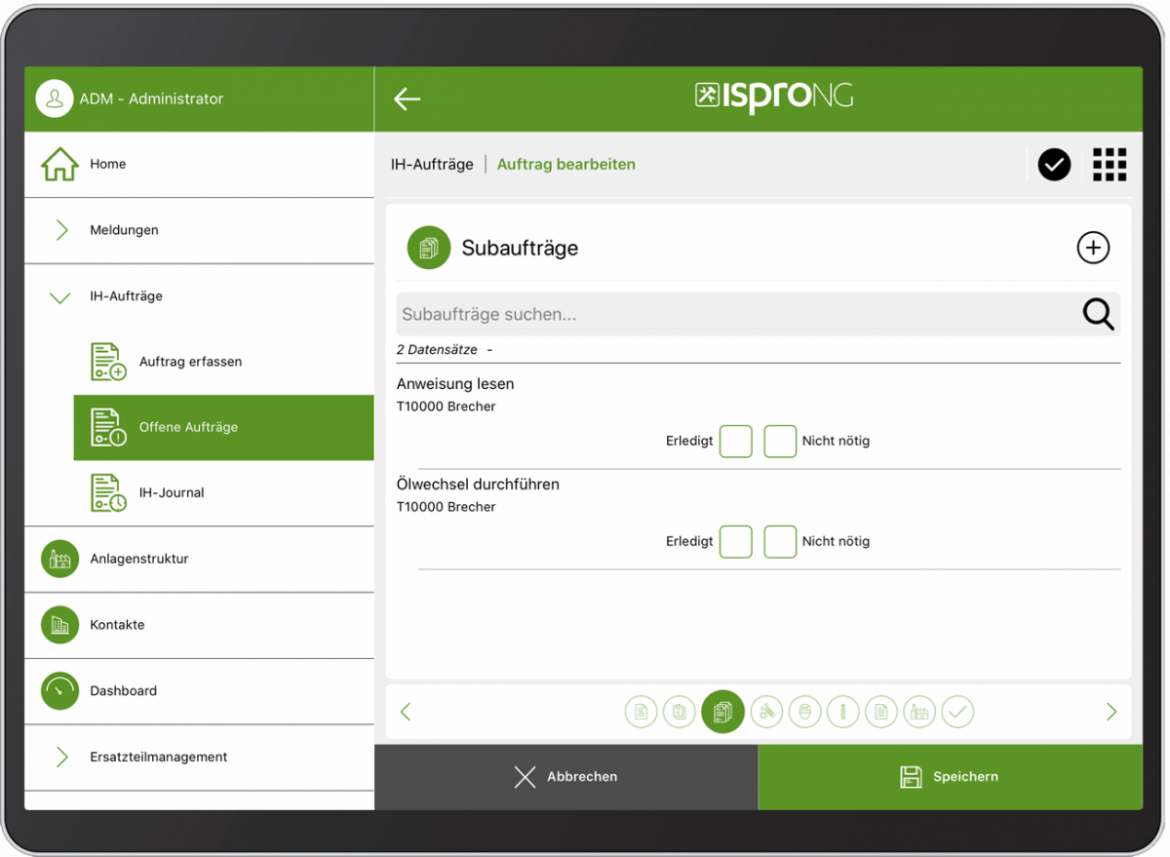The height and width of the screenshot is (857, 1170).
Task: Open the clipboard page icon in the pager
Action: (679, 712)
